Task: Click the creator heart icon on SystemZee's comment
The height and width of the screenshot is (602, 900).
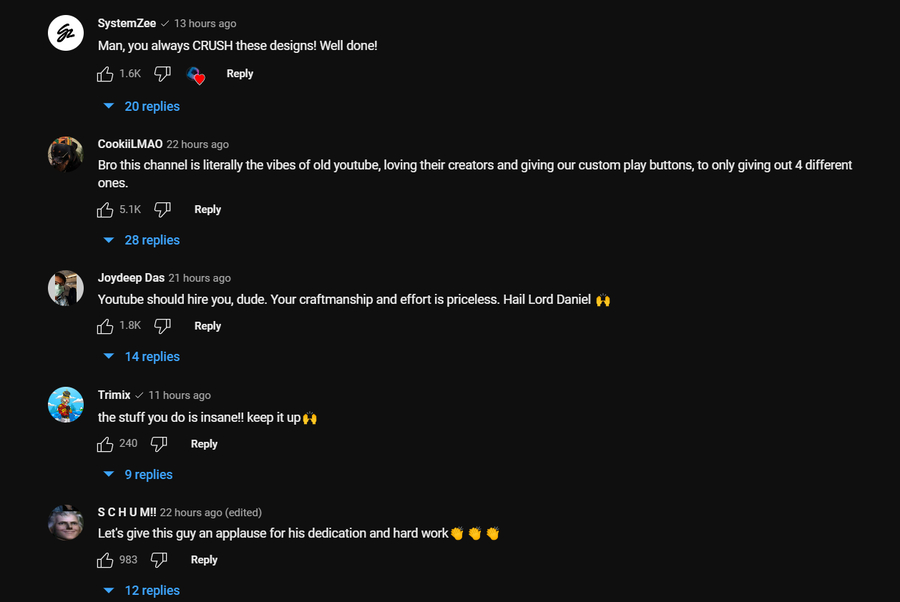Action: [196, 75]
